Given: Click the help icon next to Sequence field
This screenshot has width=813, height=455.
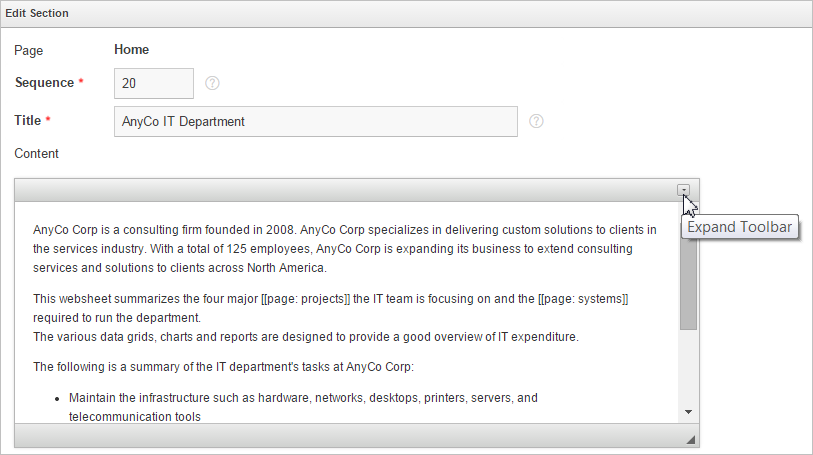Looking at the screenshot, I should click(212, 83).
